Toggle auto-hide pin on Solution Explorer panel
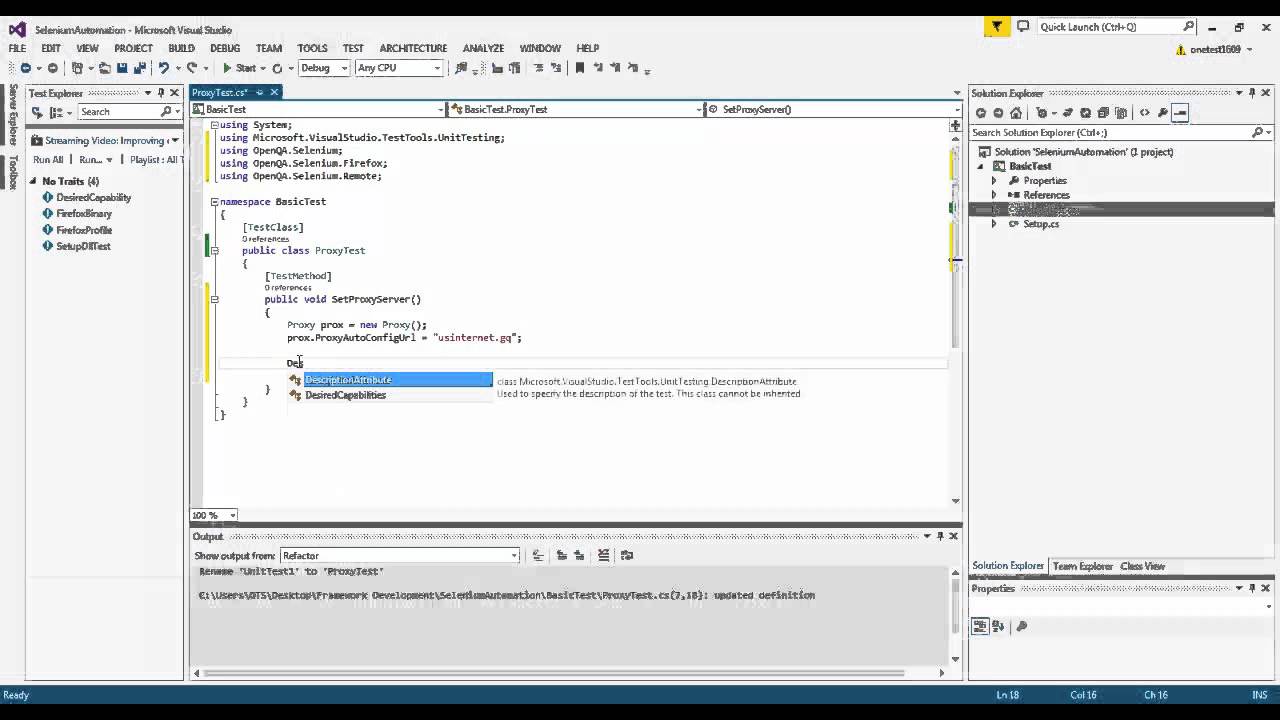The image size is (1280, 720). tap(1252, 93)
